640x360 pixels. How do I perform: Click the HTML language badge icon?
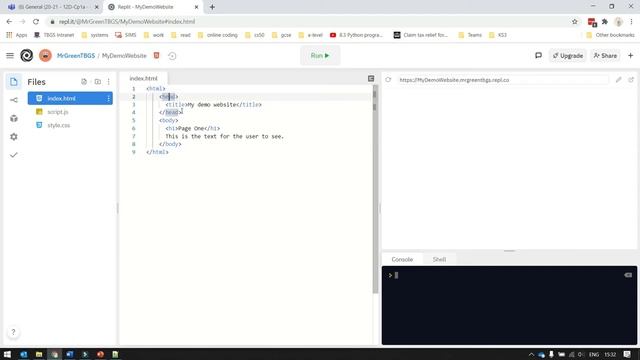click(x=156, y=55)
